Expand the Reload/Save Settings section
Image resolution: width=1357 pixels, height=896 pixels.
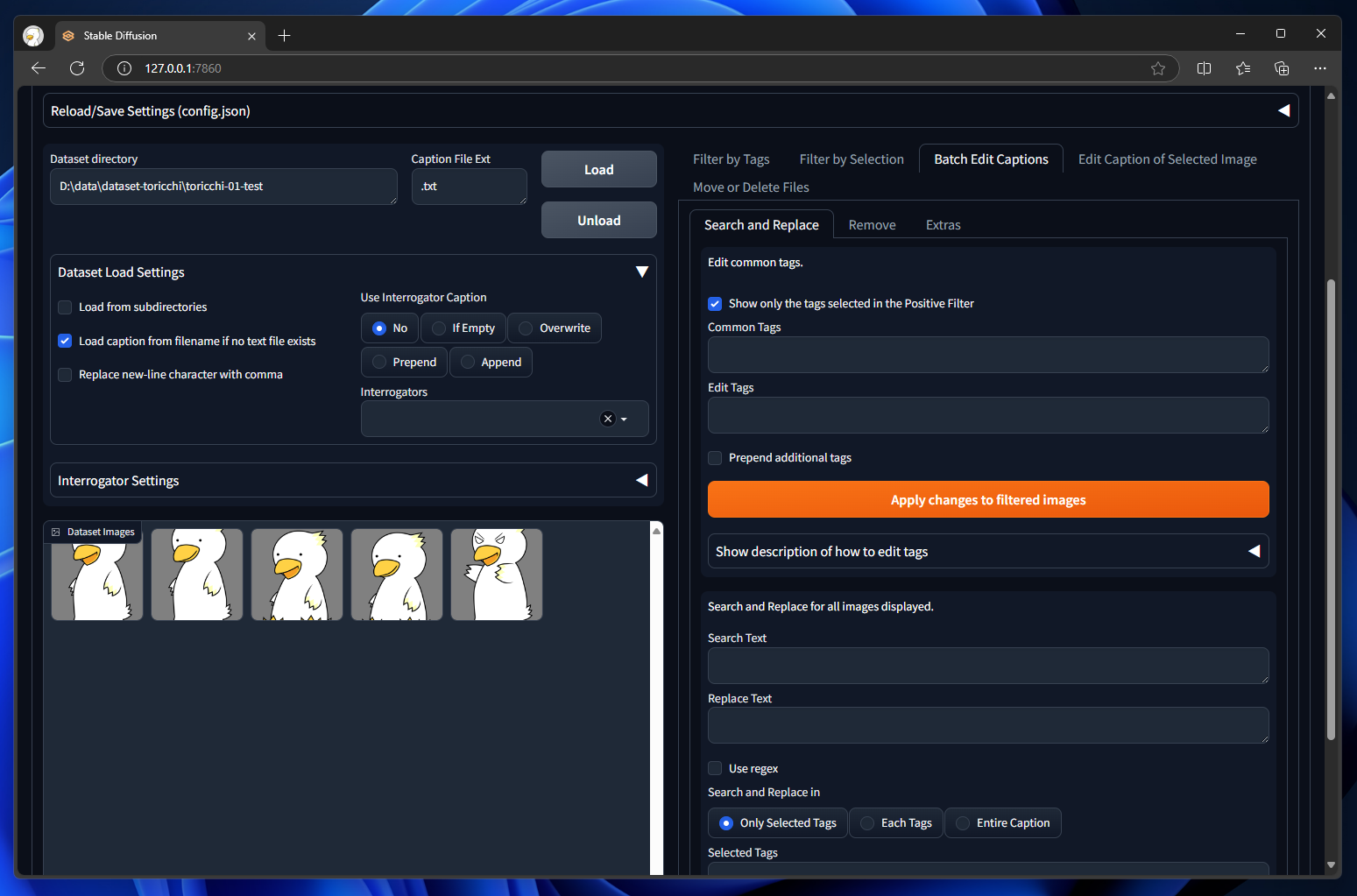click(x=1283, y=111)
